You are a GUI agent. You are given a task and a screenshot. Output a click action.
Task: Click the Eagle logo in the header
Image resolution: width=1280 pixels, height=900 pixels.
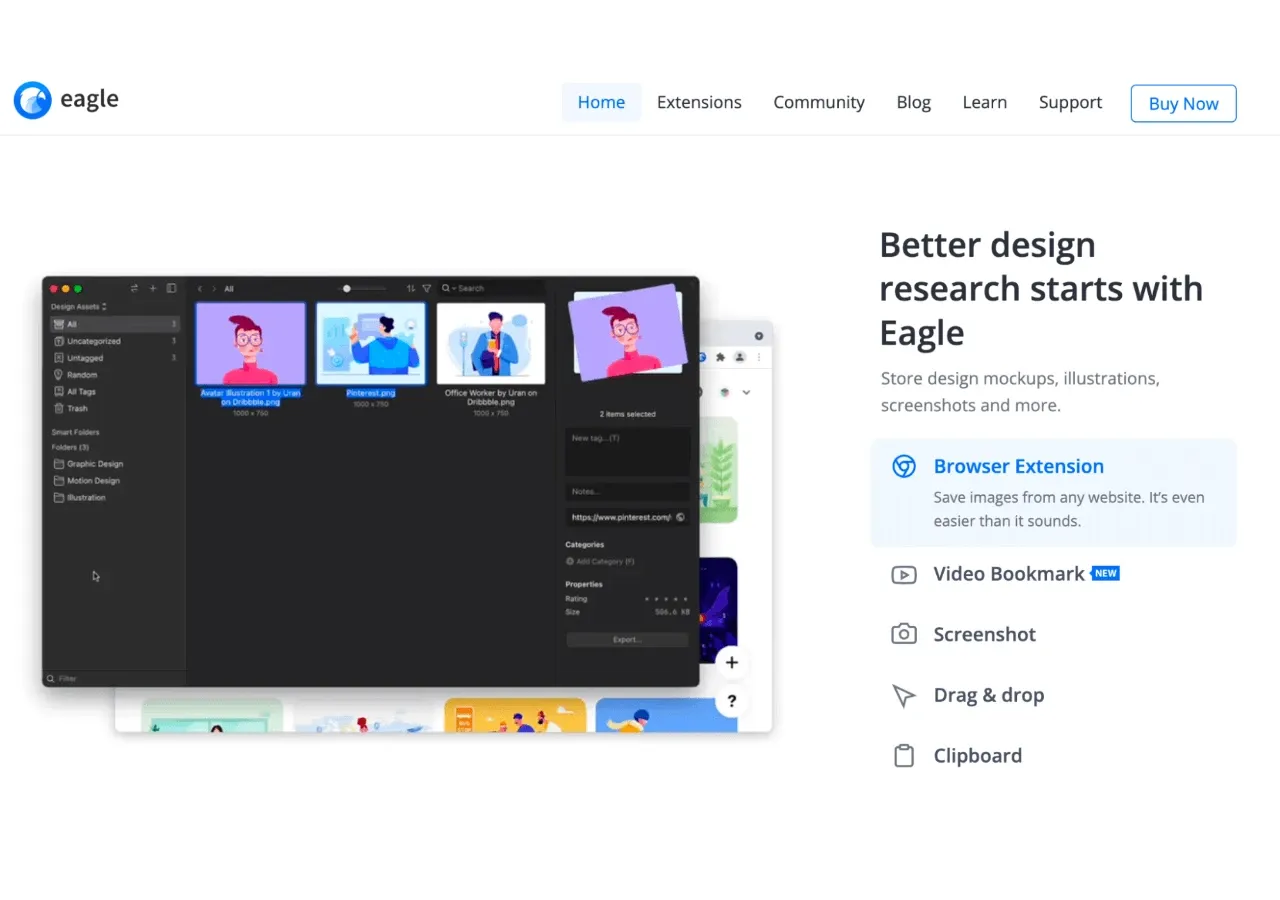coord(66,100)
